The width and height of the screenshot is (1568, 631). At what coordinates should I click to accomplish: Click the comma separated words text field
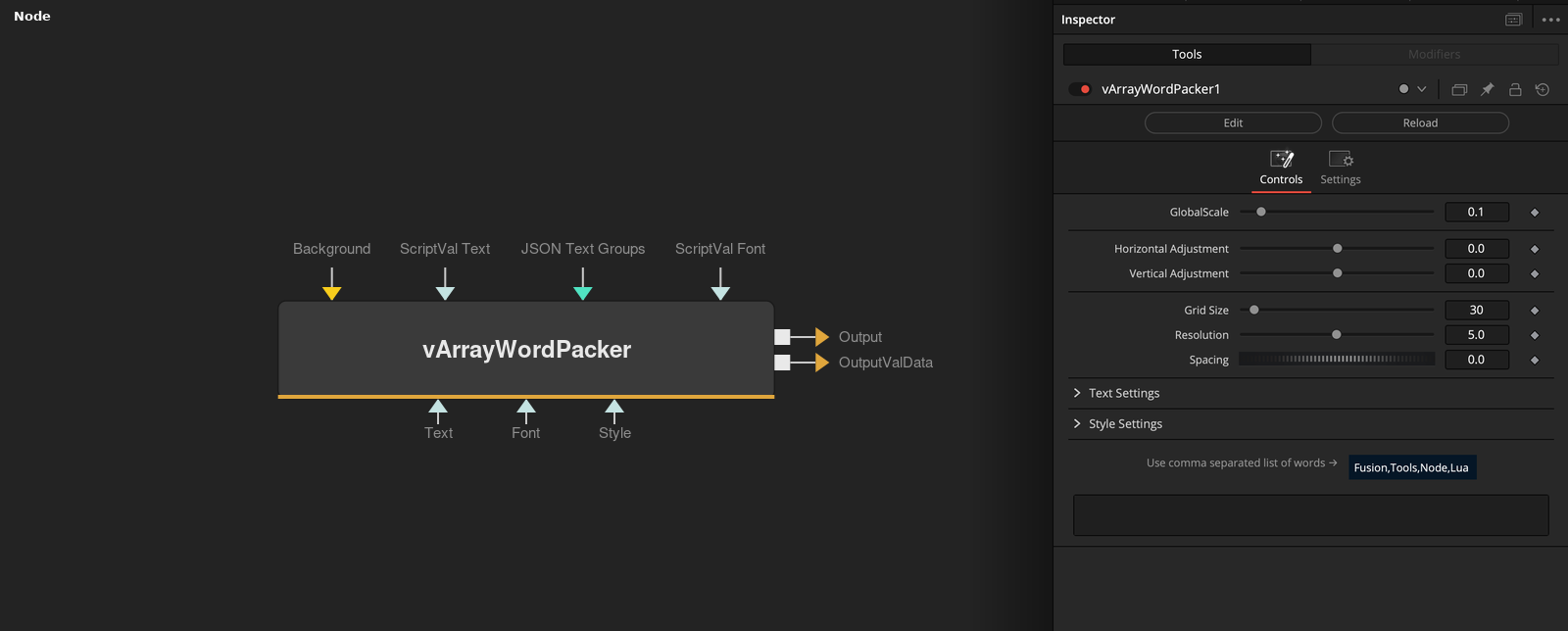click(x=1412, y=467)
